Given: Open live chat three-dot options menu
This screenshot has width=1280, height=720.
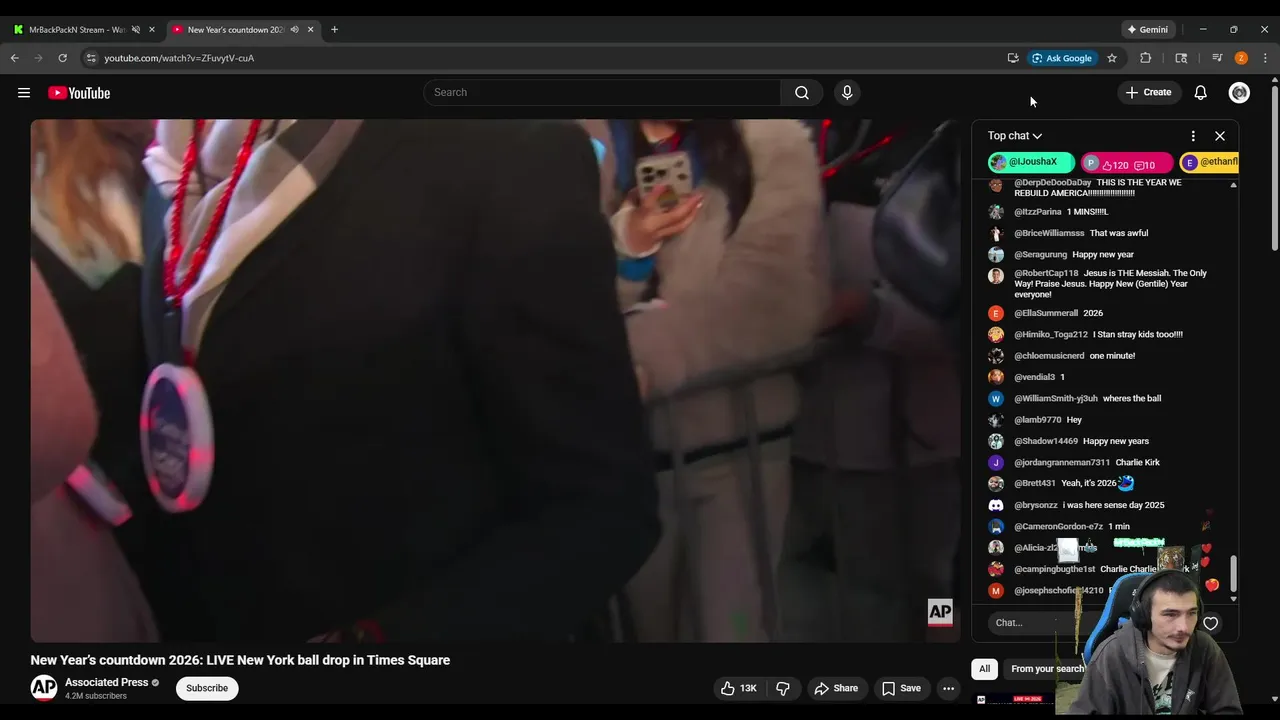Looking at the screenshot, I should (x=1192, y=136).
